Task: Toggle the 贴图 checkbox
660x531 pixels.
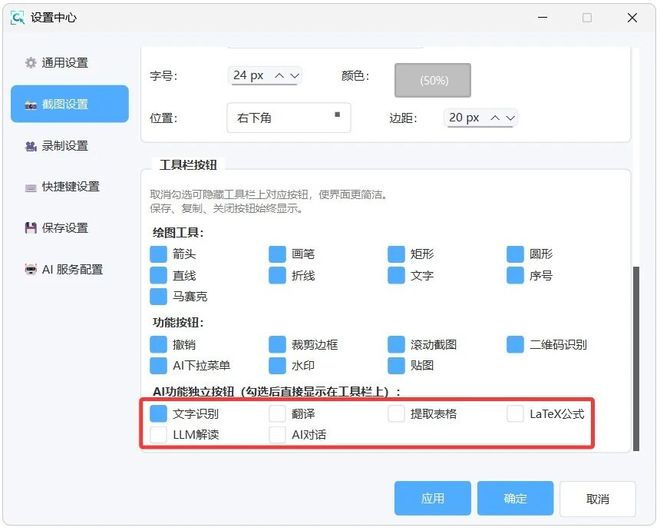Action: (397, 366)
